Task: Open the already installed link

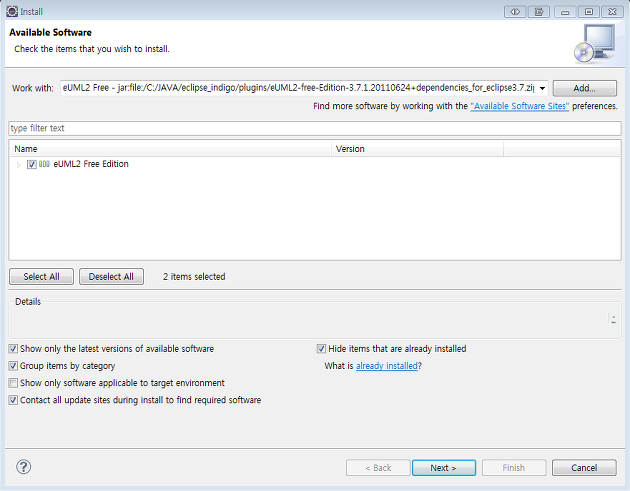Action: 387,366
